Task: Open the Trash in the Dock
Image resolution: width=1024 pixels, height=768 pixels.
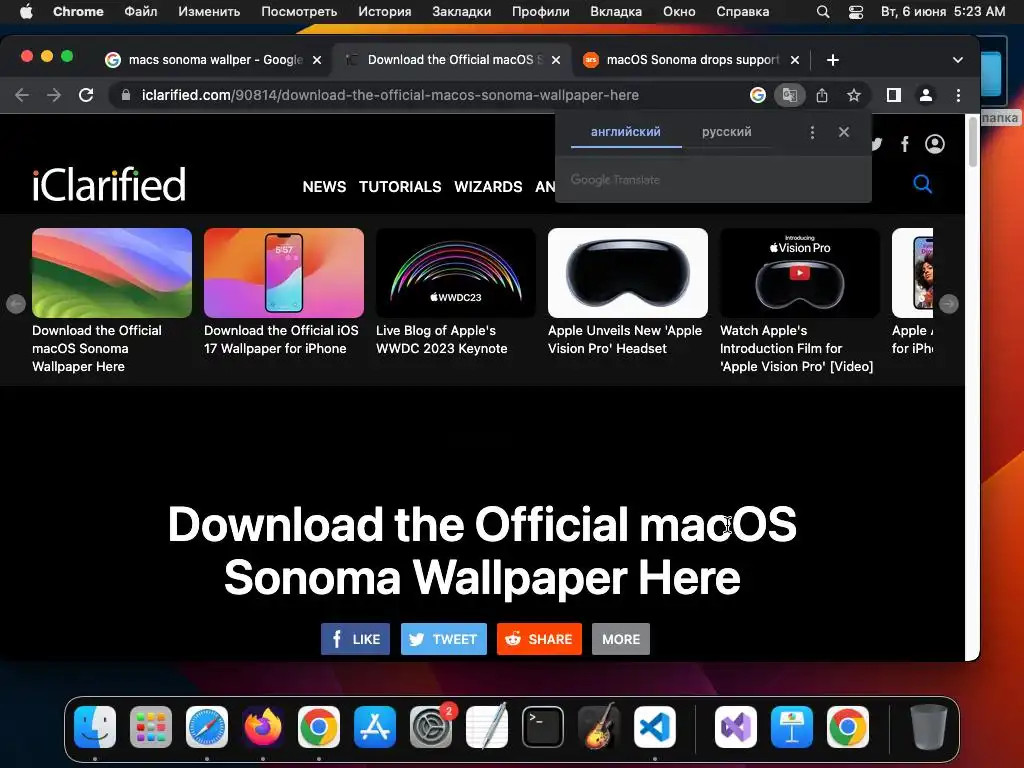Action: (x=928, y=727)
